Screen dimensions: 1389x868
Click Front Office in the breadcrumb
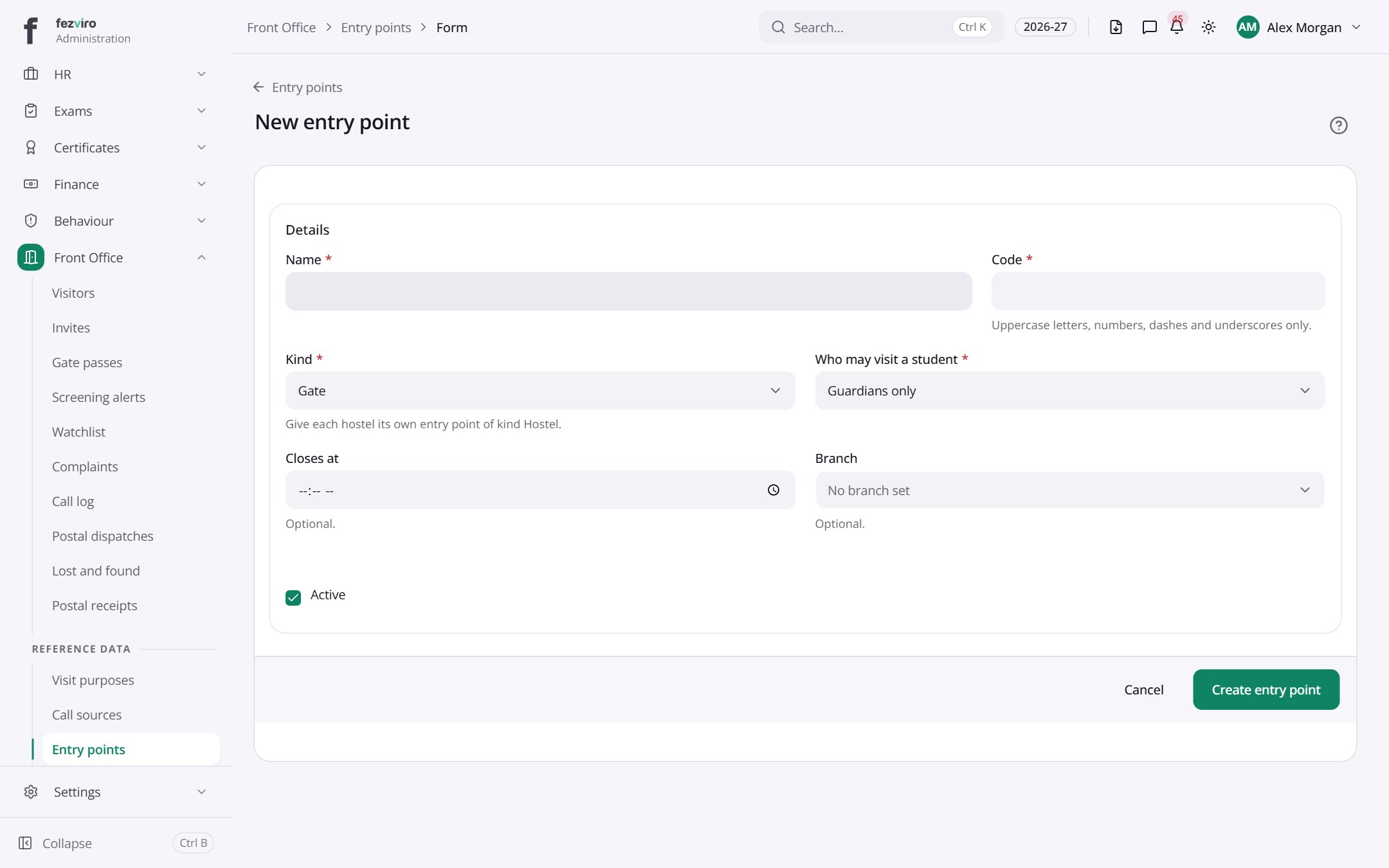pyautogui.click(x=281, y=27)
